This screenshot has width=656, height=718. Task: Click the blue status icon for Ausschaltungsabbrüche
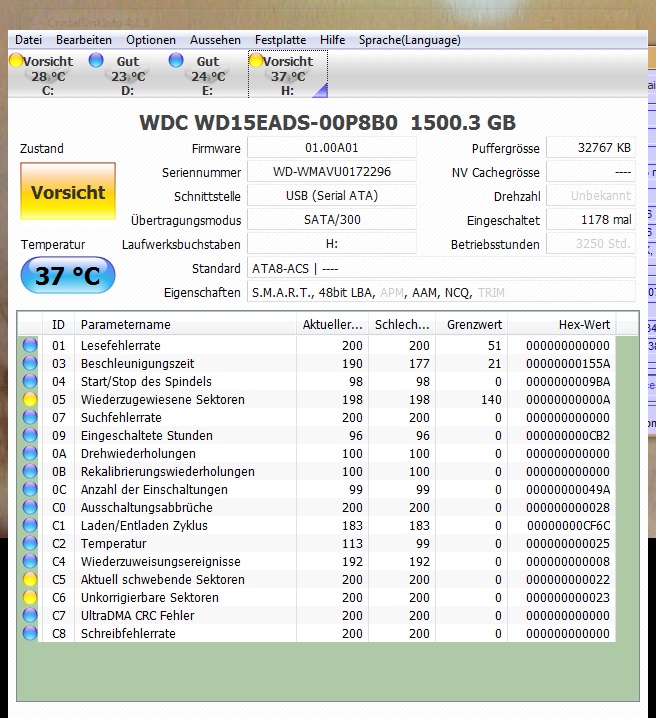pyautogui.click(x=30, y=507)
